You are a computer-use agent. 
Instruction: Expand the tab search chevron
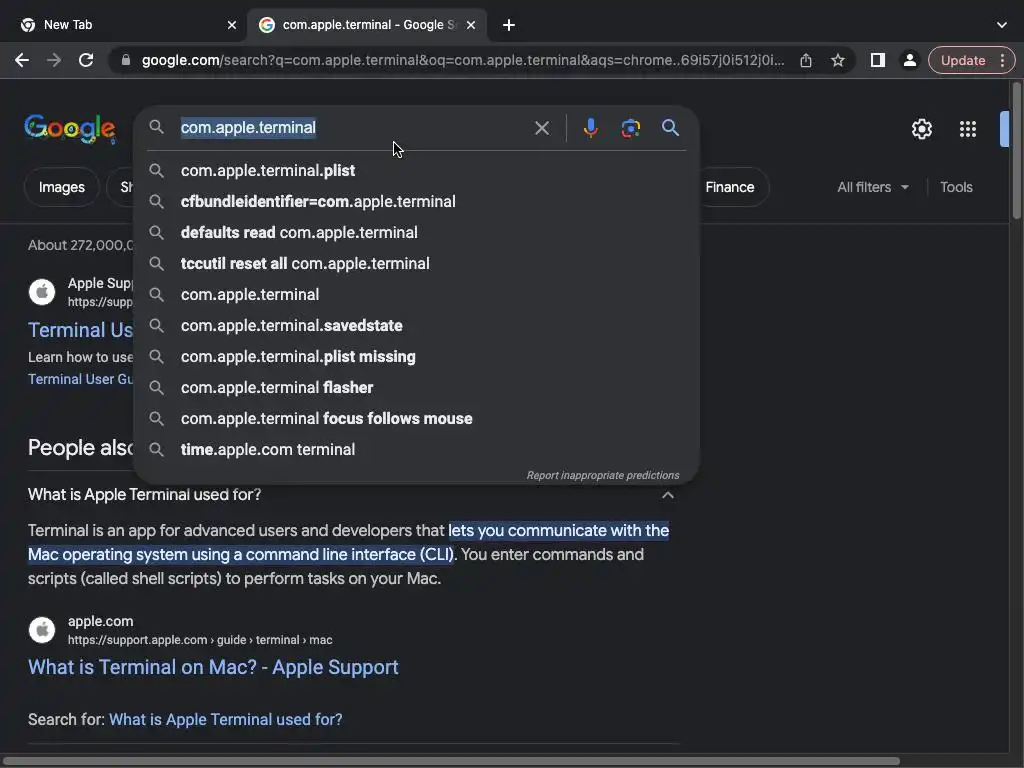pyautogui.click(x=1002, y=25)
